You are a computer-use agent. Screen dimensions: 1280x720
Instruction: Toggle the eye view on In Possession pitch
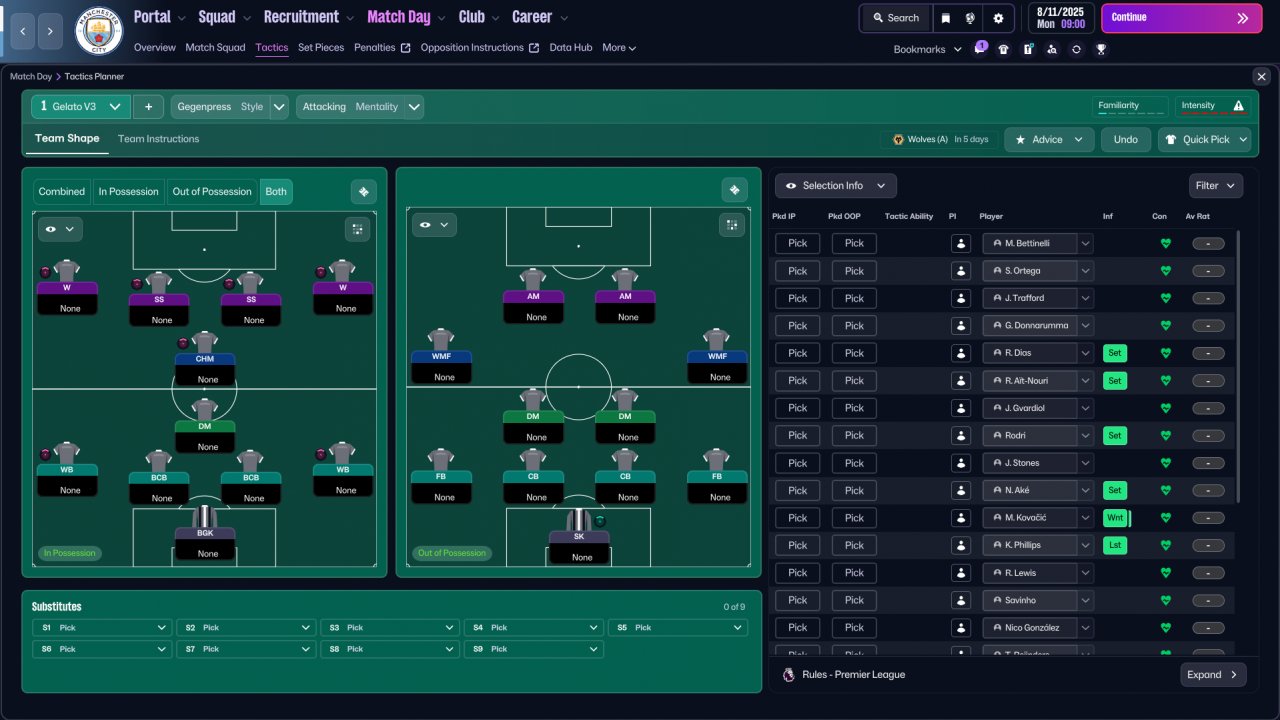(x=60, y=229)
